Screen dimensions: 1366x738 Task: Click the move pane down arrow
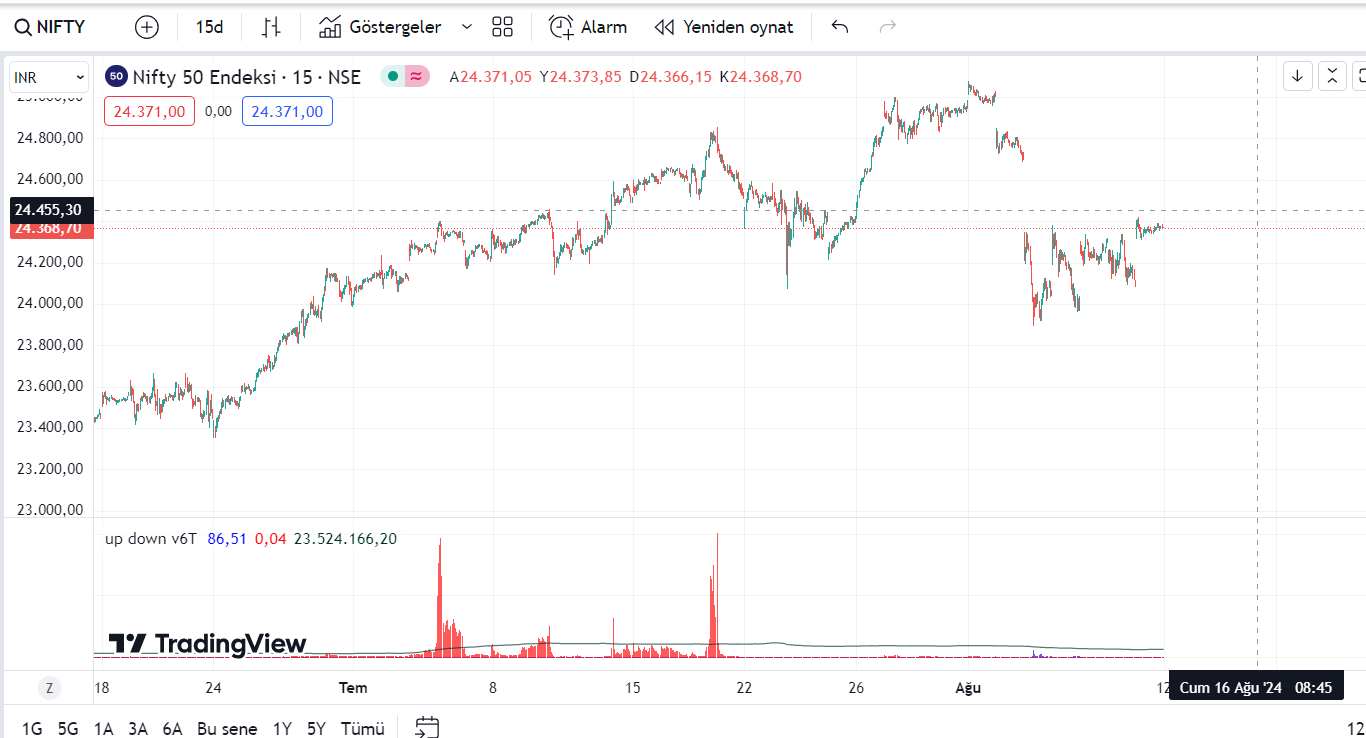1298,75
